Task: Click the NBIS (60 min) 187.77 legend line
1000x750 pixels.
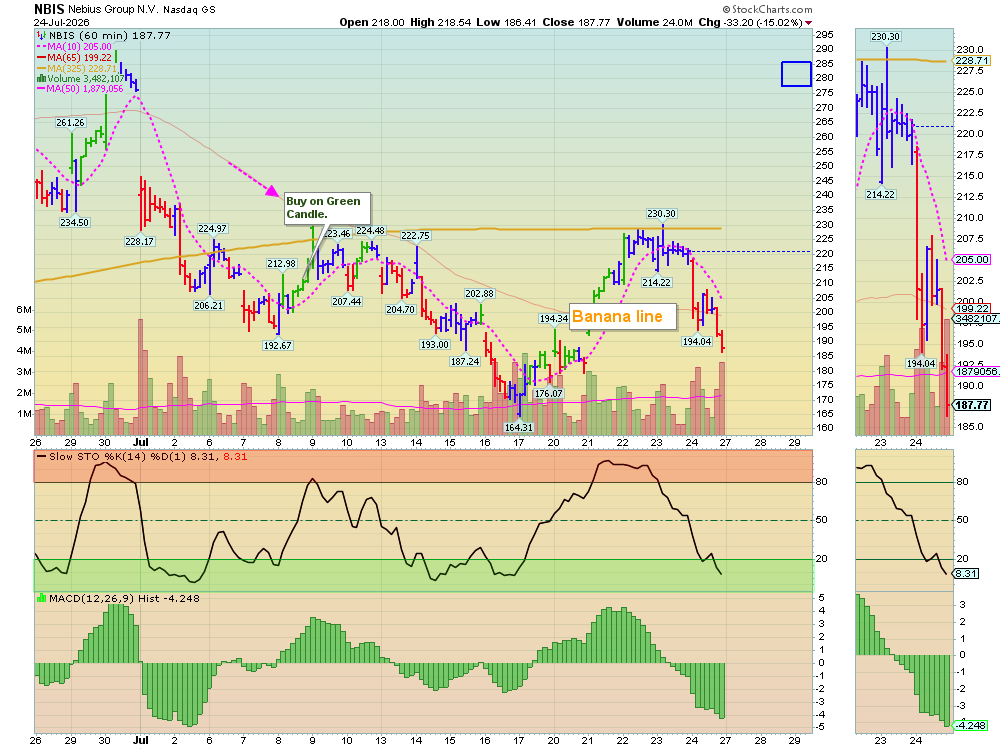Action: point(104,36)
